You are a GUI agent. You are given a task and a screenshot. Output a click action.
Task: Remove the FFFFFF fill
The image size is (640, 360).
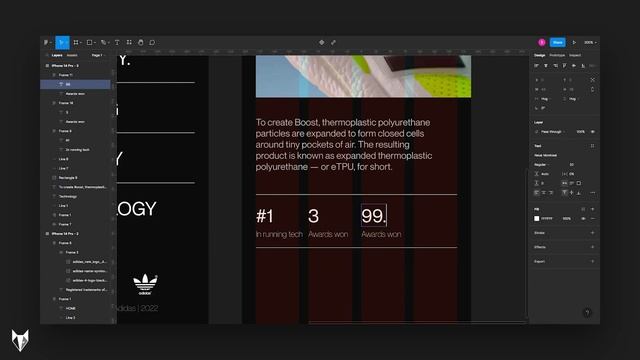(x=593, y=219)
